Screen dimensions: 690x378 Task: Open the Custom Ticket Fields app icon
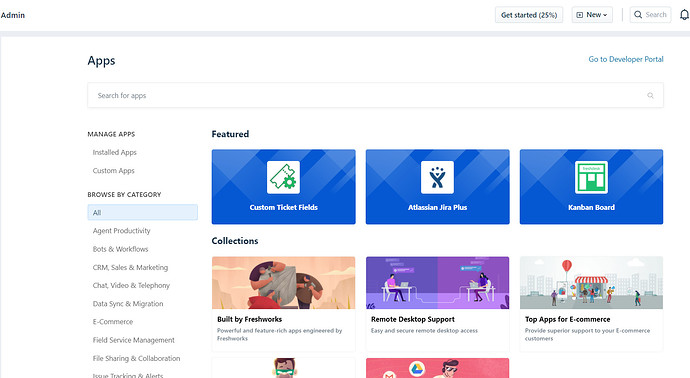pos(283,177)
